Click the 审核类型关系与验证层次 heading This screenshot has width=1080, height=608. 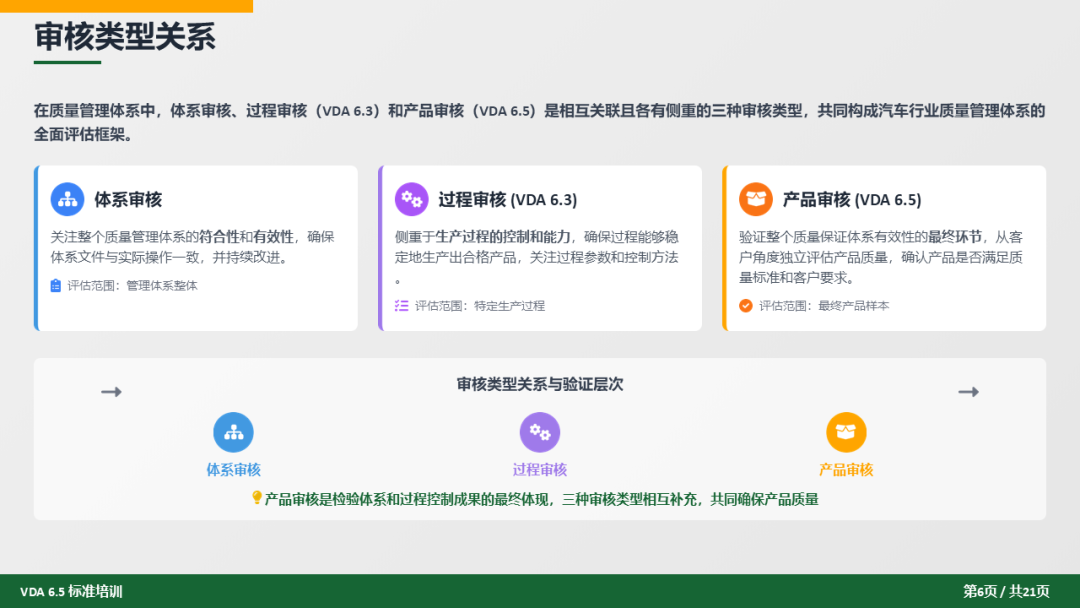(x=540, y=384)
